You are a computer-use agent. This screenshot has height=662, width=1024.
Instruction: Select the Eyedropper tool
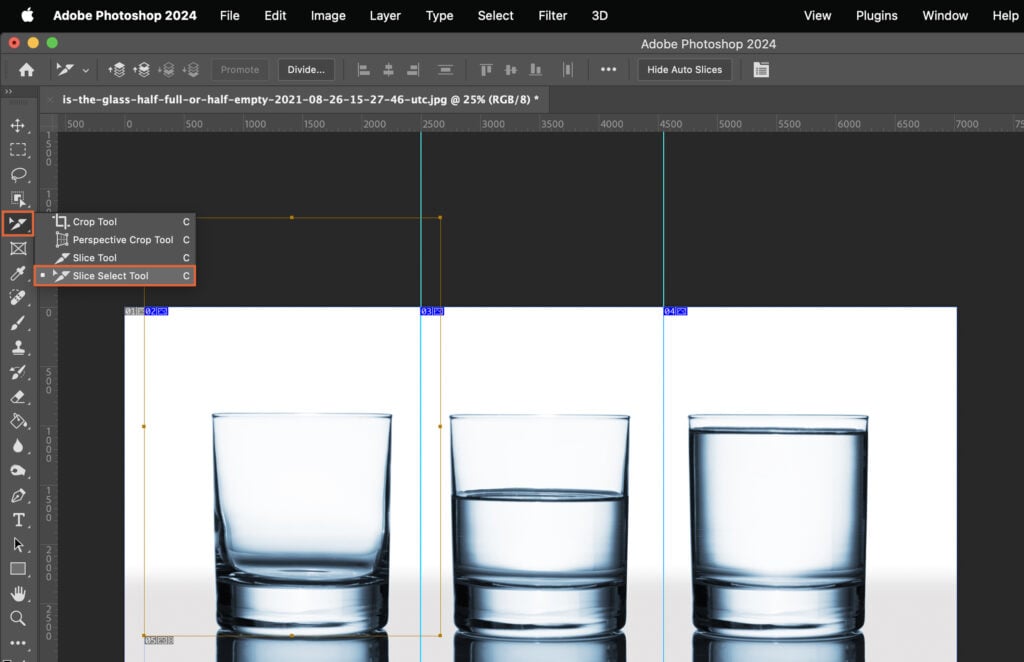(x=18, y=272)
